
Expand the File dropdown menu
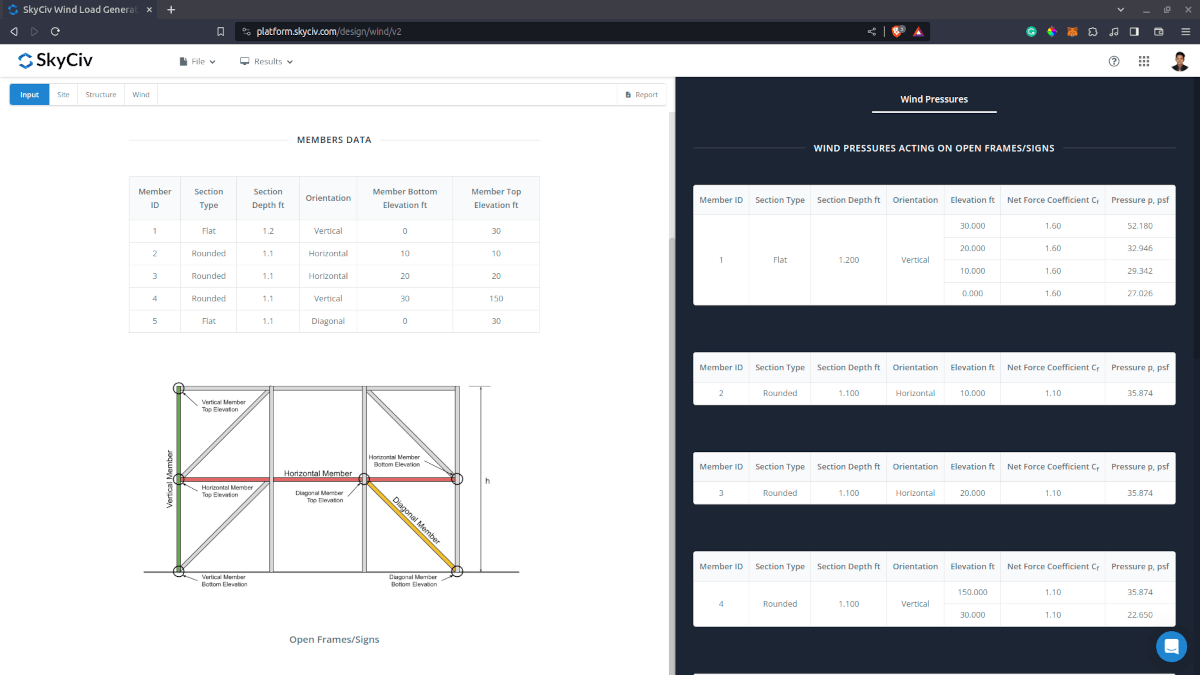(x=197, y=61)
